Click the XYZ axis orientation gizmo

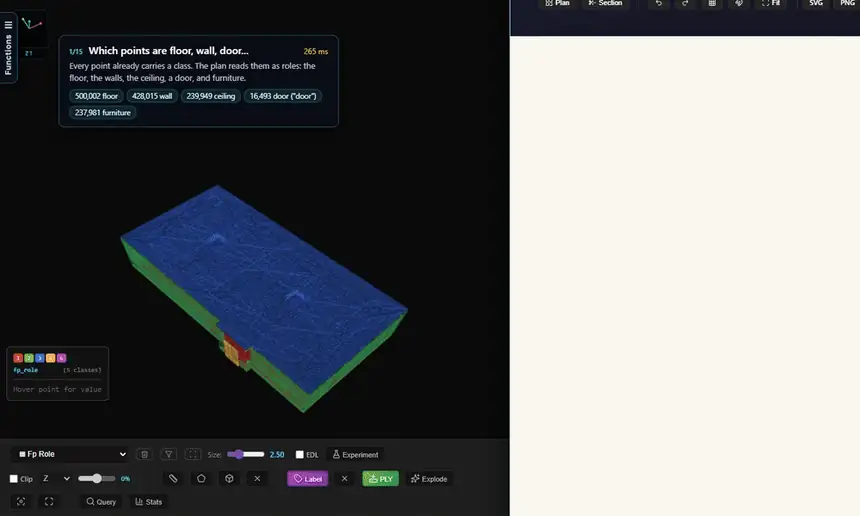tap(31, 24)
